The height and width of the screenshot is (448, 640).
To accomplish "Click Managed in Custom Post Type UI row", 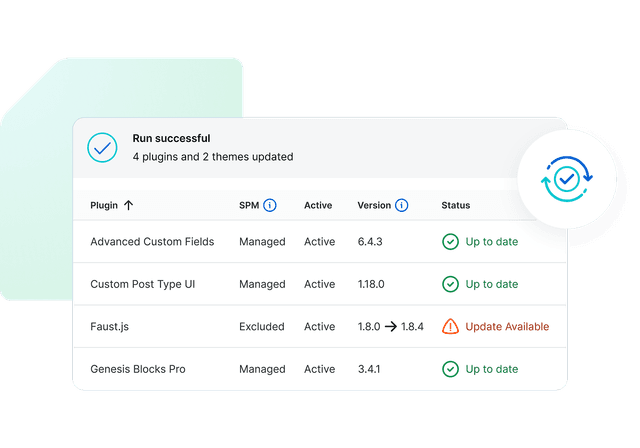I will coord(262,285).
